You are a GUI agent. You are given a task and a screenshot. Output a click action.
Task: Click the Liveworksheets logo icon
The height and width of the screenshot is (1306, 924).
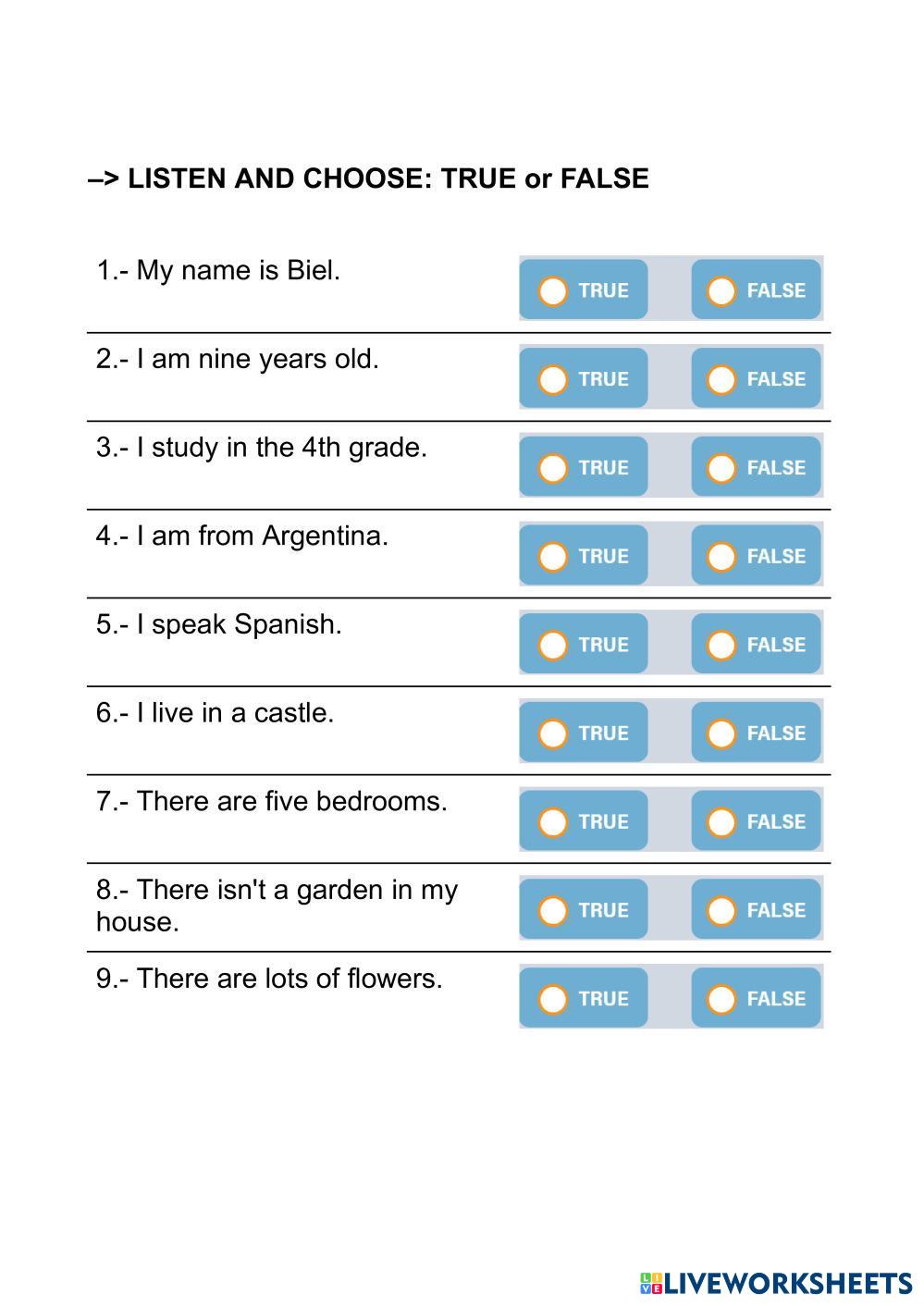(650, 1283)
